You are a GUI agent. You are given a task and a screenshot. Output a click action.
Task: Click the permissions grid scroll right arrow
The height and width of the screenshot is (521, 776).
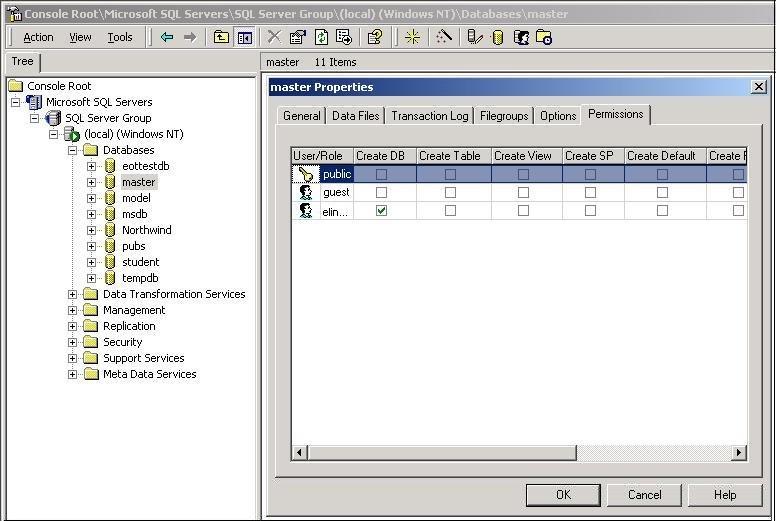point(739,452)
